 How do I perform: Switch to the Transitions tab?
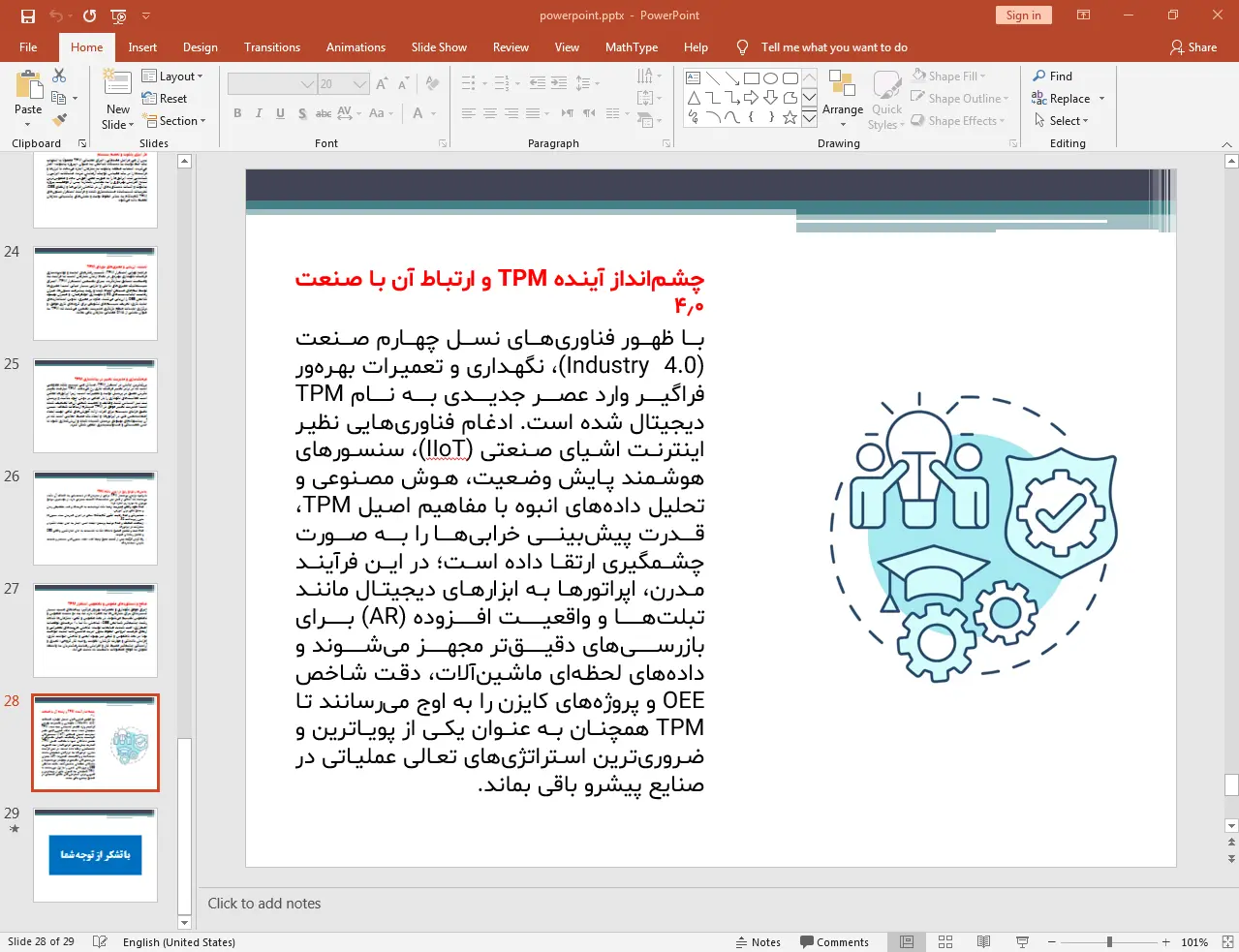point(272,46)
